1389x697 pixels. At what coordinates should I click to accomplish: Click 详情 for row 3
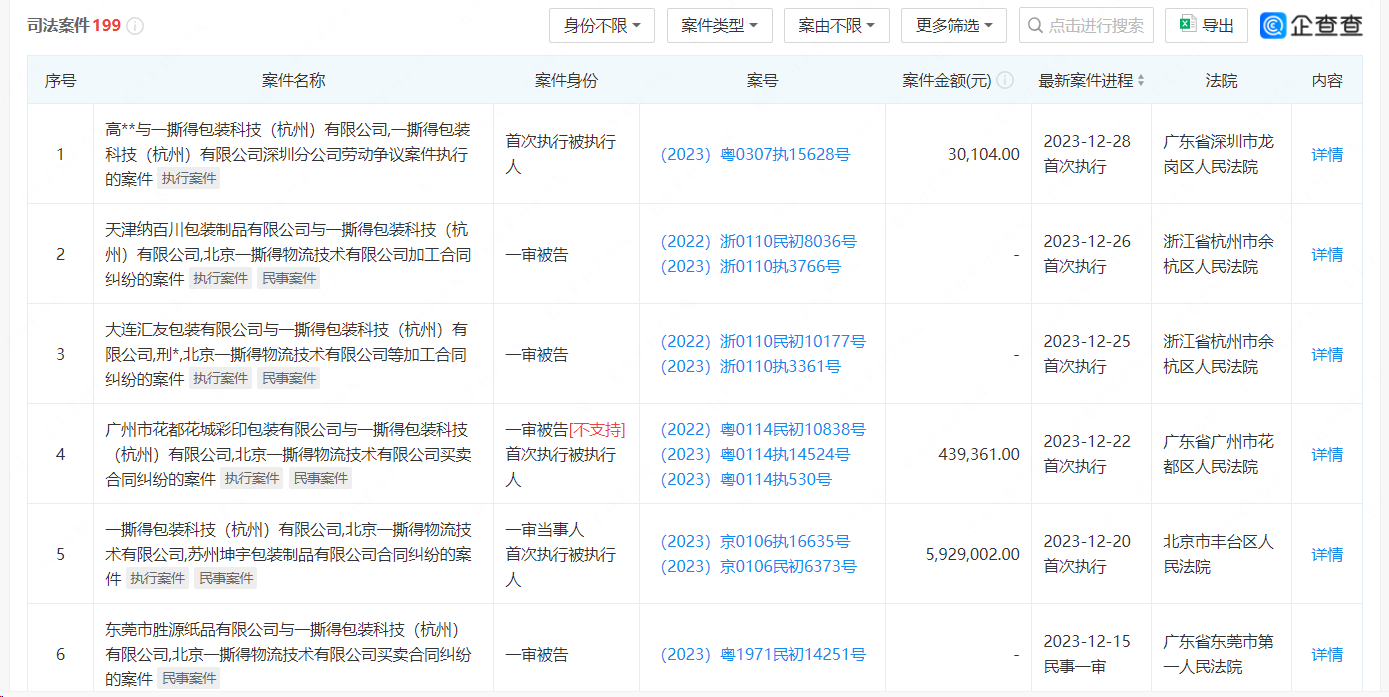1327,354
